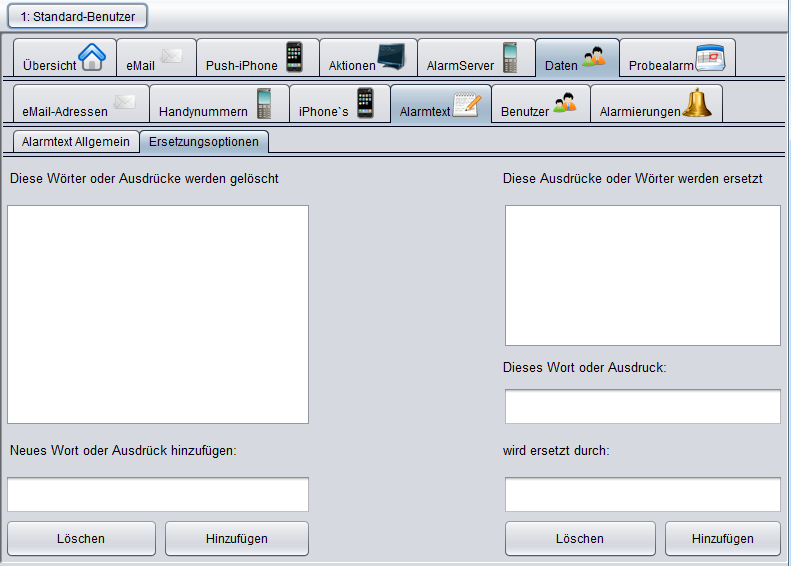Click the notepad icon on Alarmtext tab
The image size is (791, 566).
tap(467, 104)
